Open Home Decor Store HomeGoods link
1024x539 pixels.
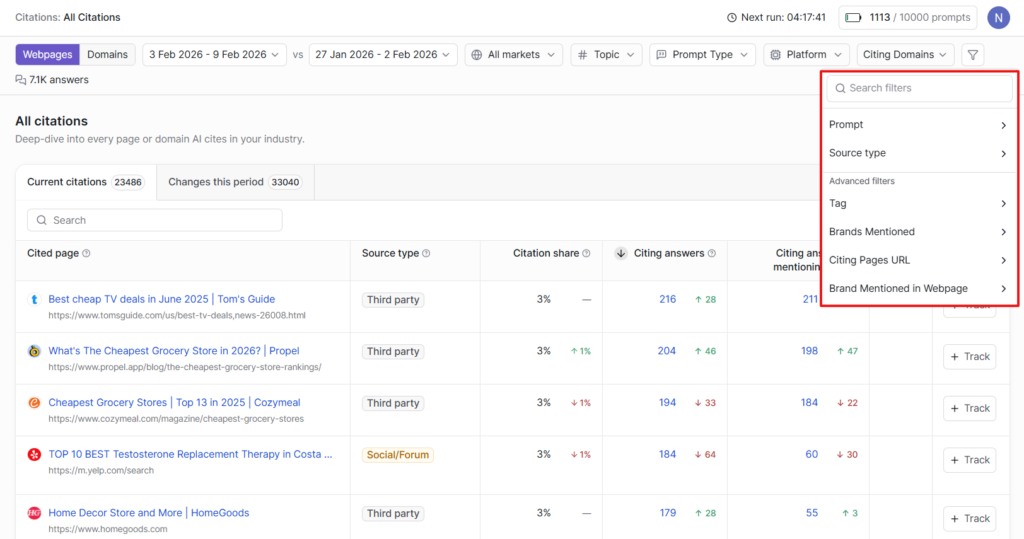tap(149, 513)
